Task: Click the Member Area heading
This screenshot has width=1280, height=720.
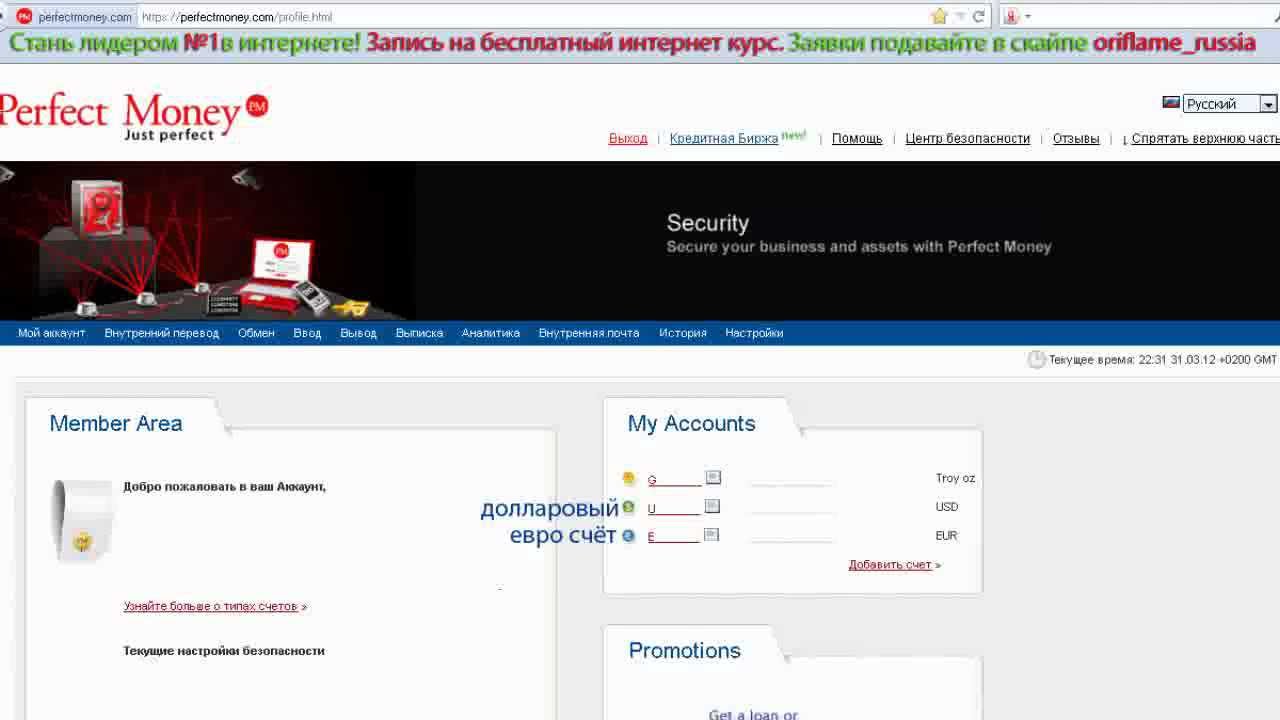Action: [116, 424]
